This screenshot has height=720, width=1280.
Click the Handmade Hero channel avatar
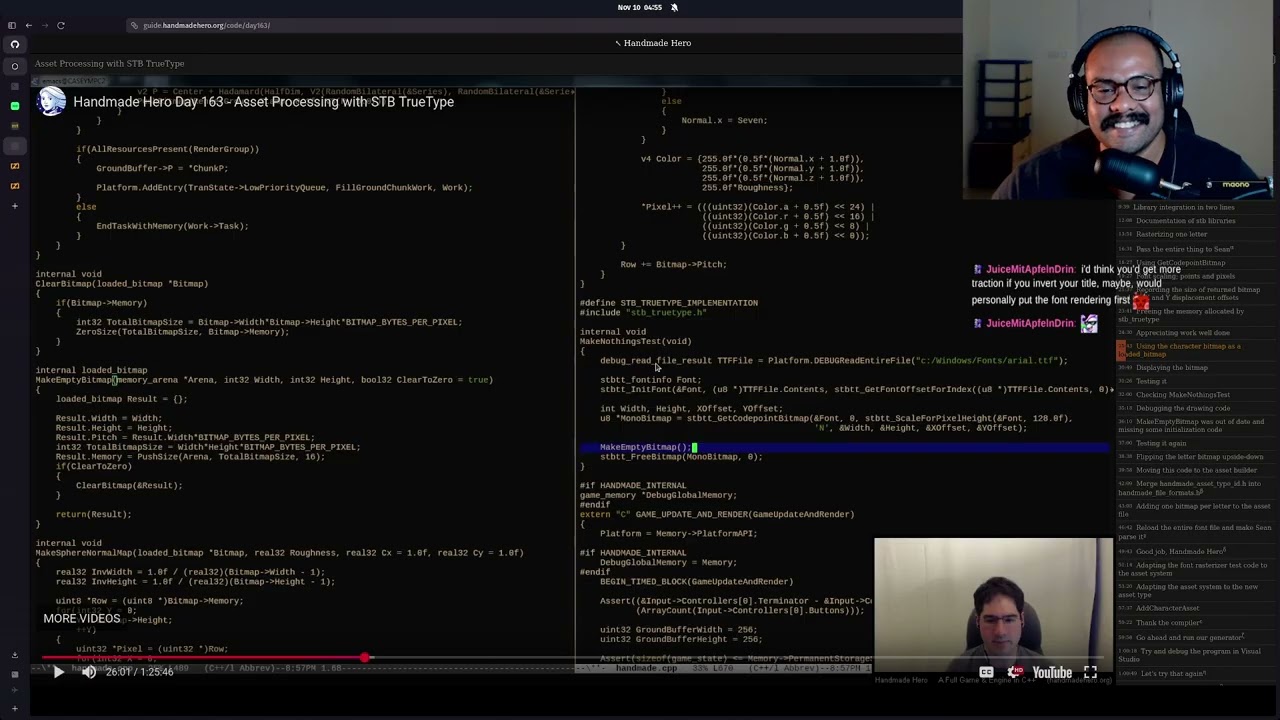point(52,102)
